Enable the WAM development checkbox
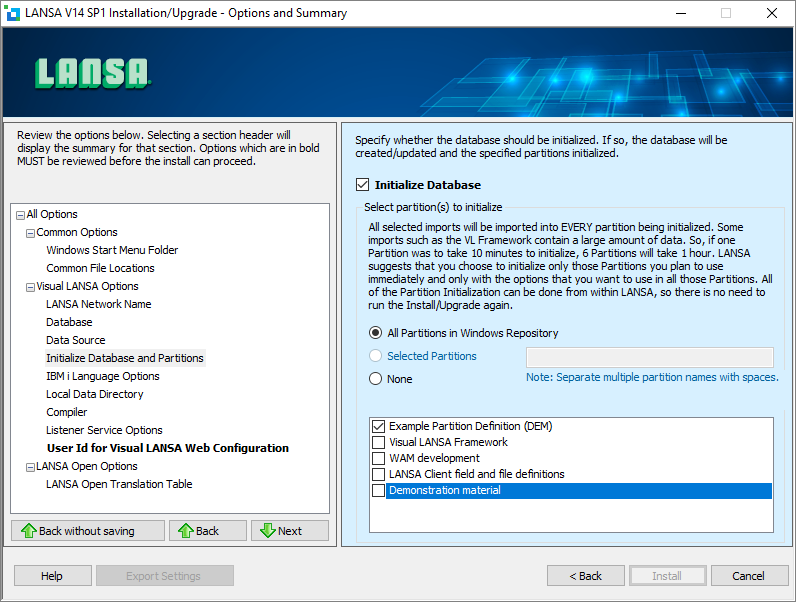Image resolution: width=796 pixels, height=602 pixels. 378,458
